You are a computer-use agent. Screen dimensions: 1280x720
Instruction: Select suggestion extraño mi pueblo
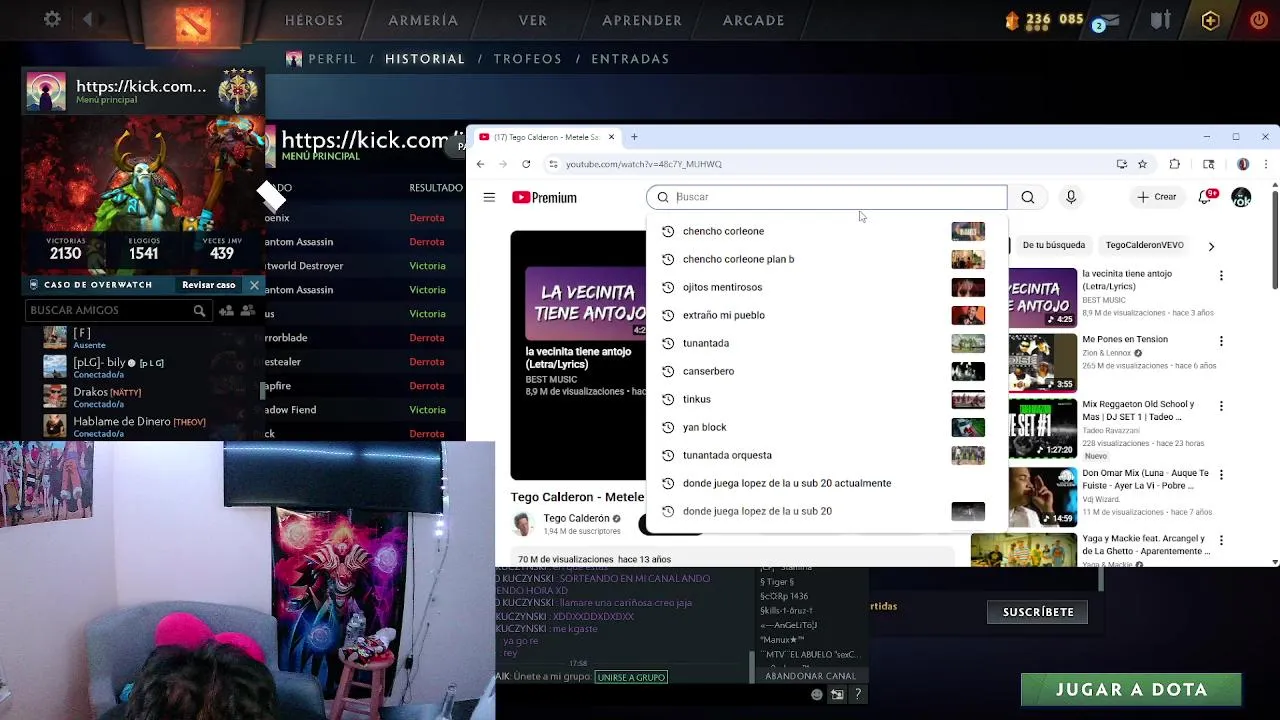tap(827, 315)
